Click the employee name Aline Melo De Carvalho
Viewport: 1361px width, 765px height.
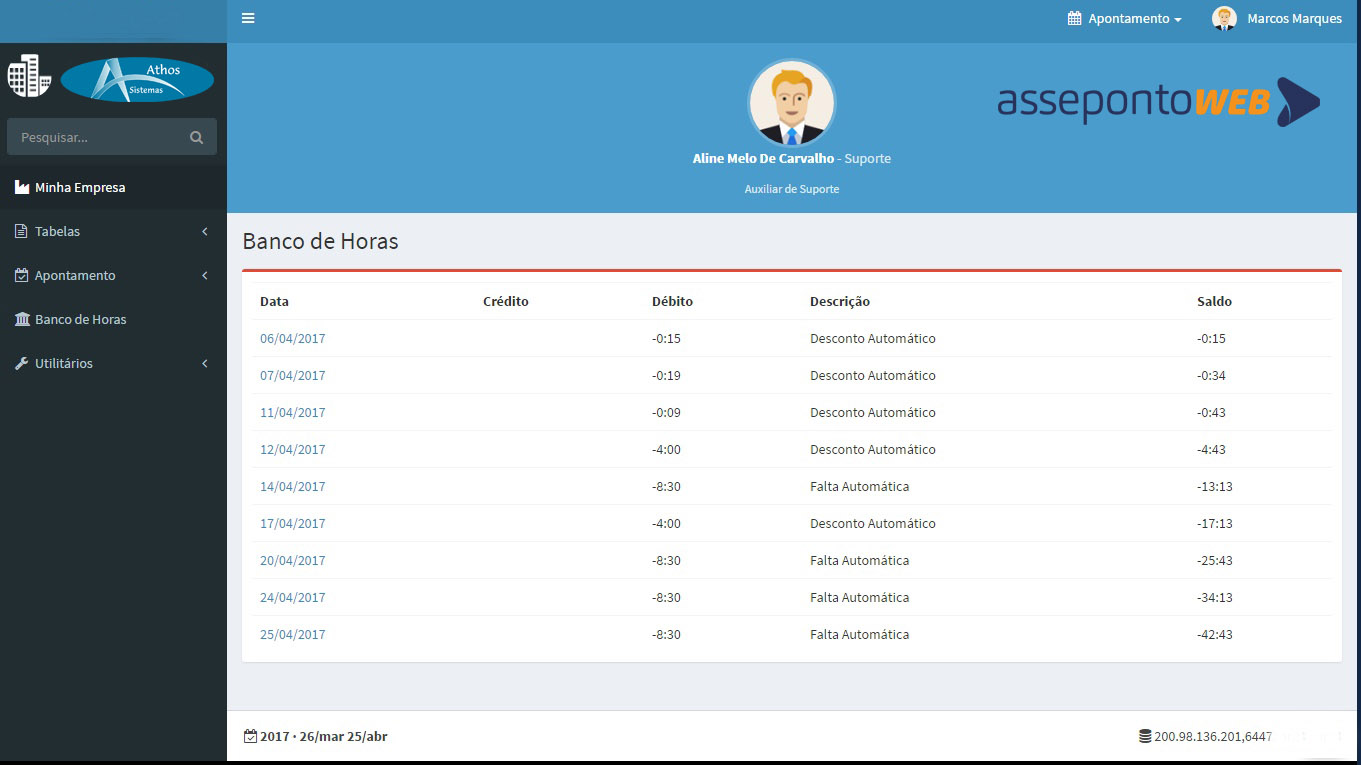pos(763,158)
